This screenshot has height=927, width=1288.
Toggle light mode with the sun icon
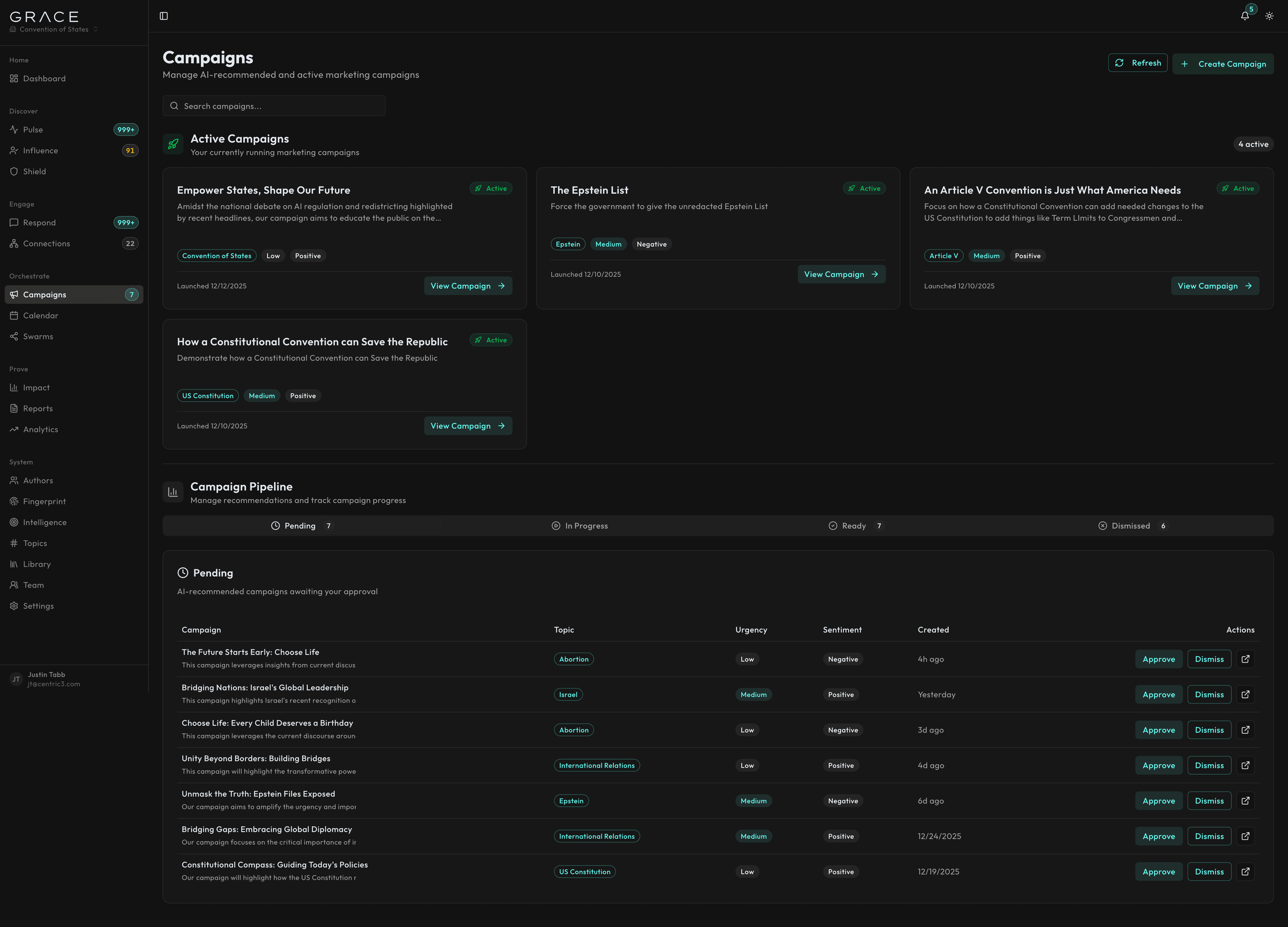(1269, 15)
